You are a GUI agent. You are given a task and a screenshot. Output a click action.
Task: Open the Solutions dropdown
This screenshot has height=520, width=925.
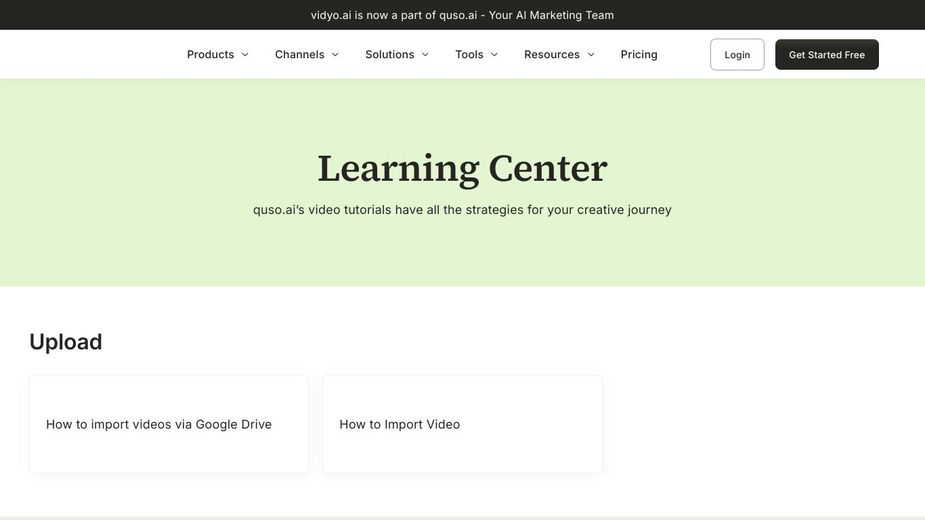click(390, 55)
